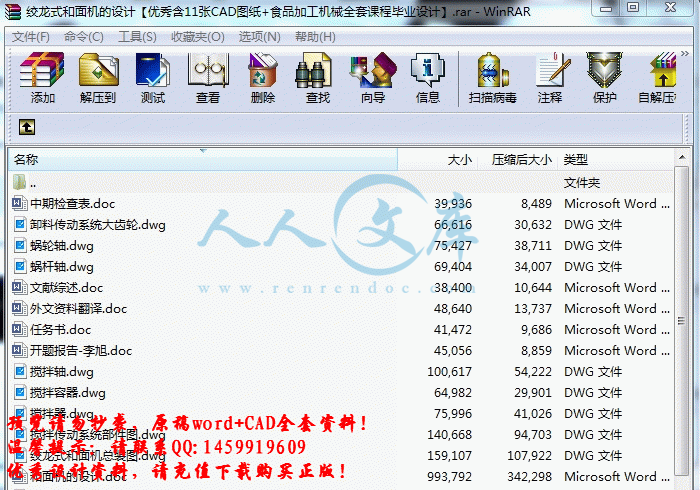This screenshot has height=490, width=700.
Task: Select file 中期检查表.doc
Action: coord(73,204)
